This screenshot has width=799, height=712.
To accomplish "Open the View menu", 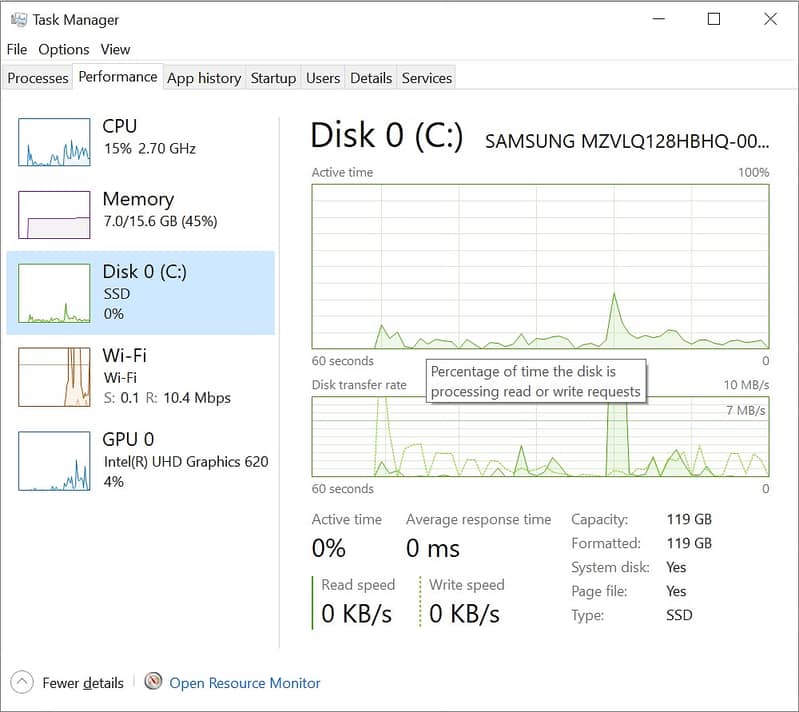I will (115, 49).
